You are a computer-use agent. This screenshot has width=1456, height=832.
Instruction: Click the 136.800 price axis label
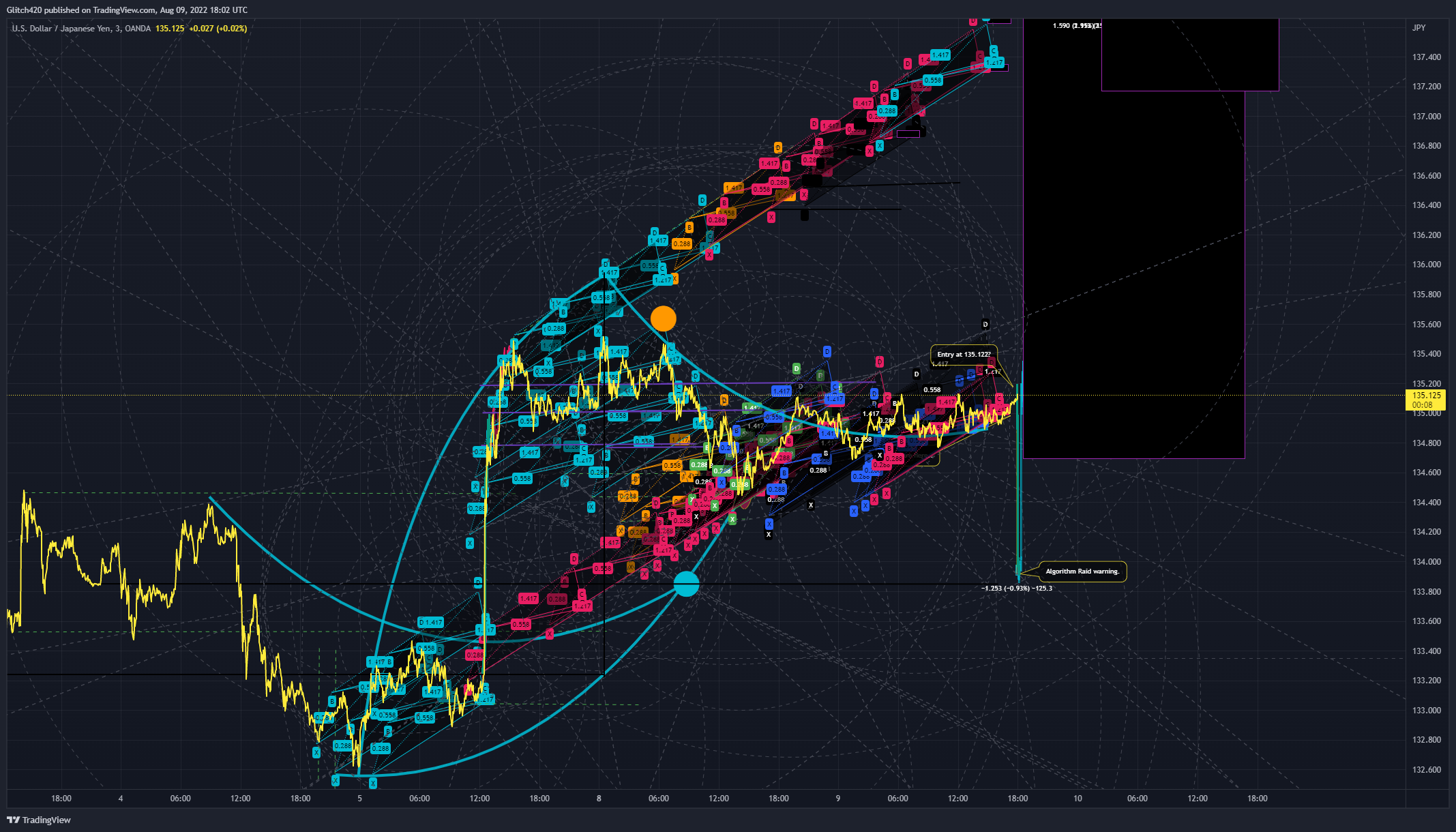click(1427, 146)
